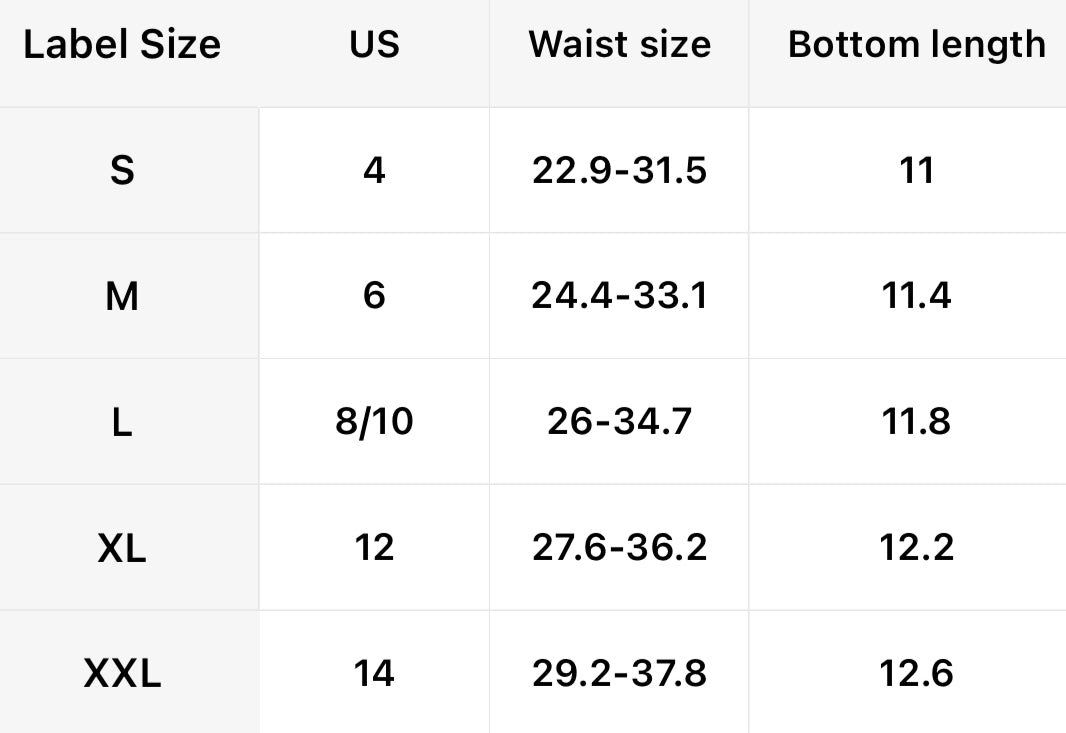The width and height of the screenshot is (1066, 733).
Task: Select waist size 24.4-33.1 cell
Action: coord(619,297)
